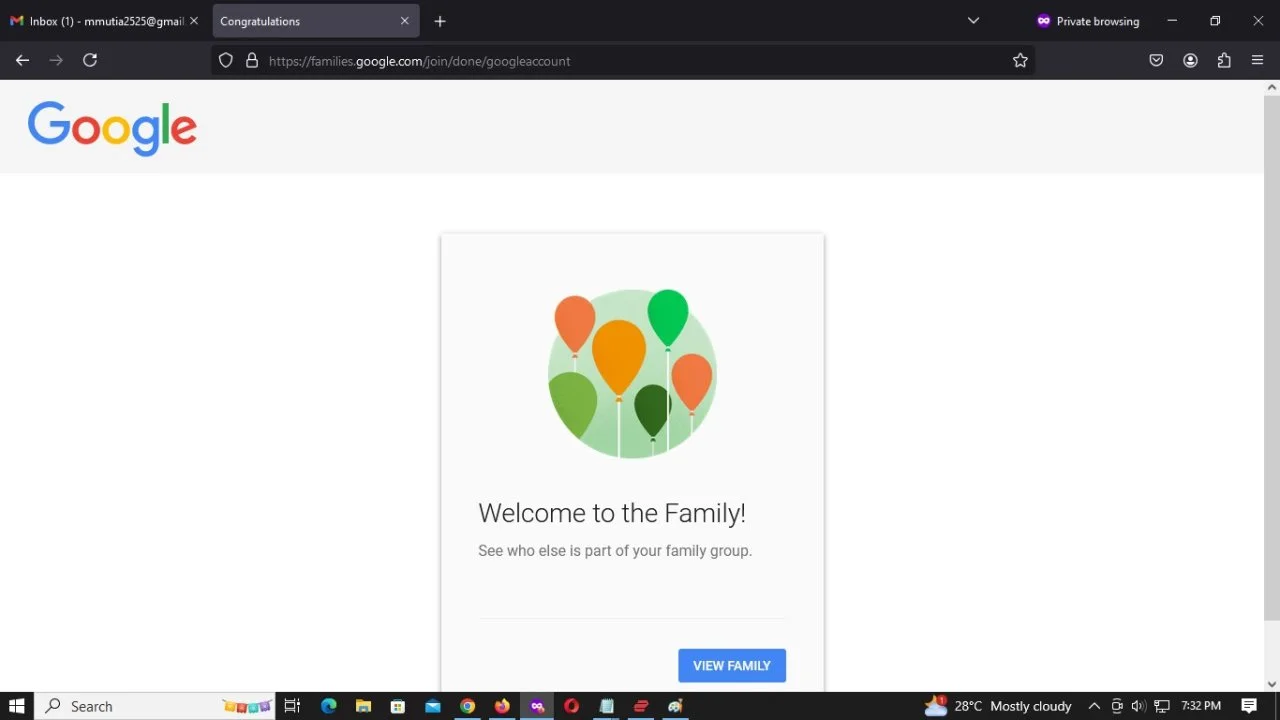
Task: Open the Extensions puzzle icon
Action: pos(1224,60)
